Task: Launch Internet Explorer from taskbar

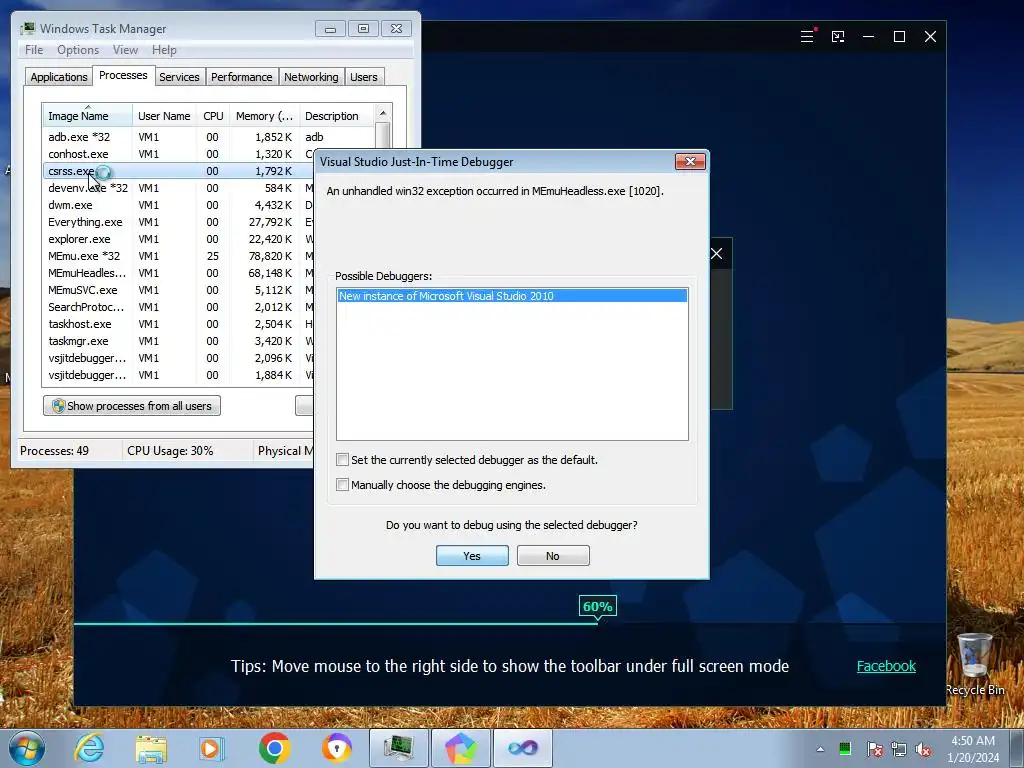Action: pyautogui.click(x=89, y=748)
